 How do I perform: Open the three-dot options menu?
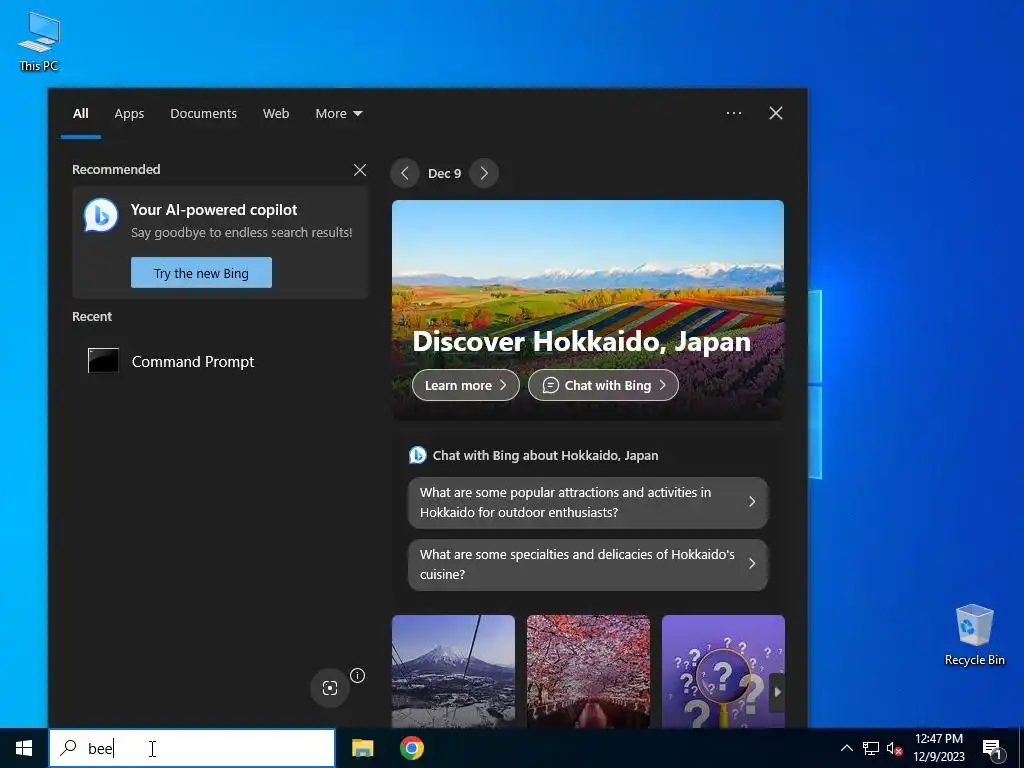point(733,113)
